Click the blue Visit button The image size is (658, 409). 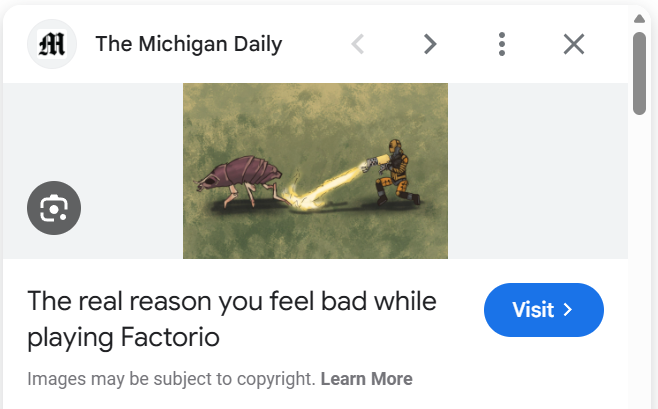[x=543, y=310]
